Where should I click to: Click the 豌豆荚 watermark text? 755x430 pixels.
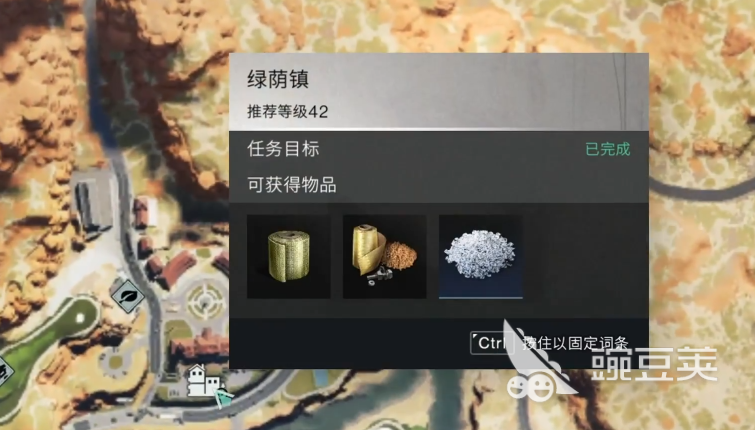click(x=654, y=365)
